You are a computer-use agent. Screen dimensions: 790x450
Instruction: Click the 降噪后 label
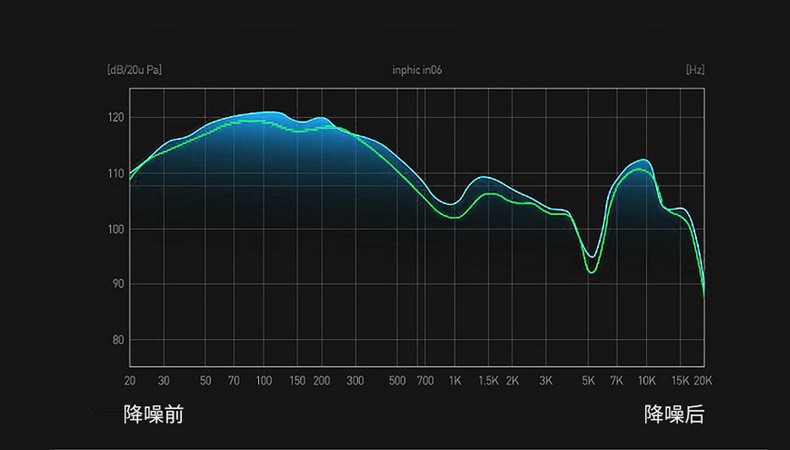tap(674, 414)
